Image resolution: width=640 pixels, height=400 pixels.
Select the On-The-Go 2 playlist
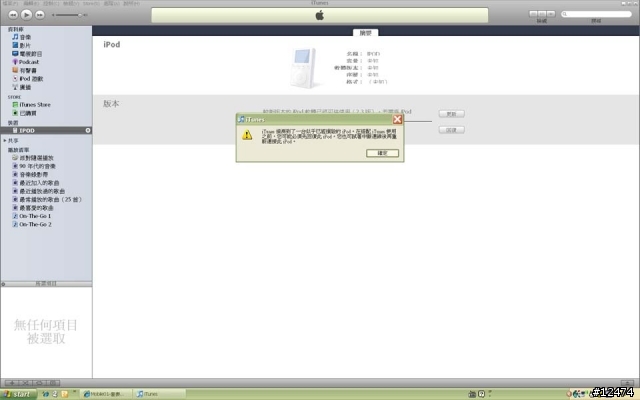click(x=31, y=224)
